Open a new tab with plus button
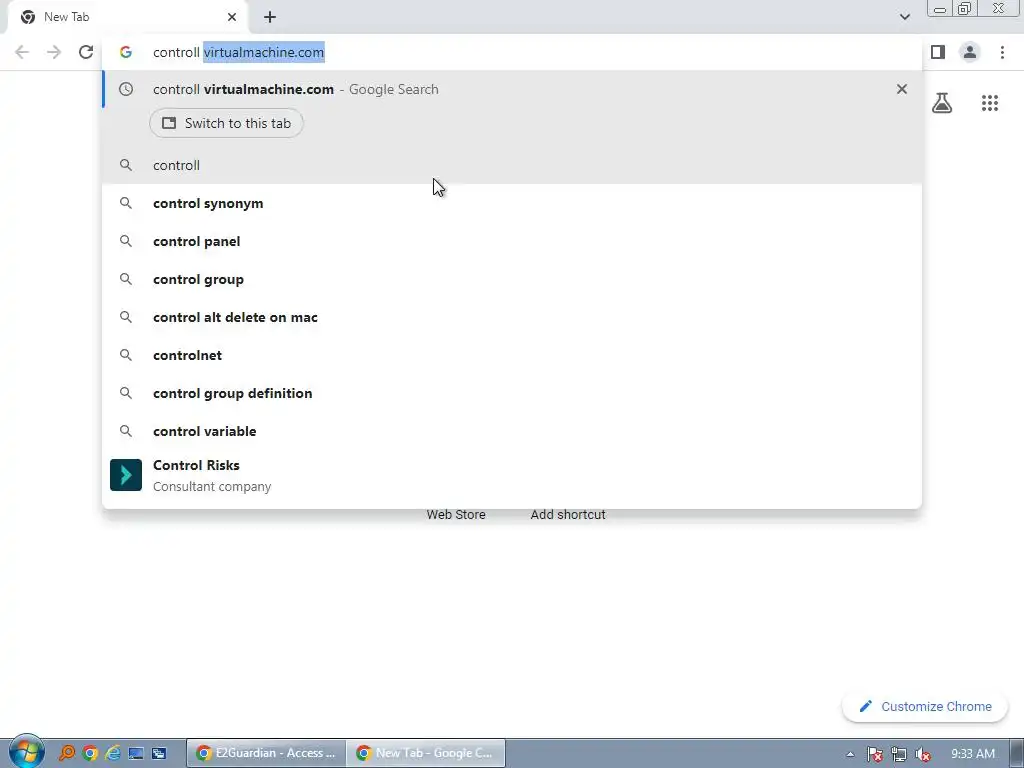Viewport: 1024px width, 768px height. coord(270,18)
